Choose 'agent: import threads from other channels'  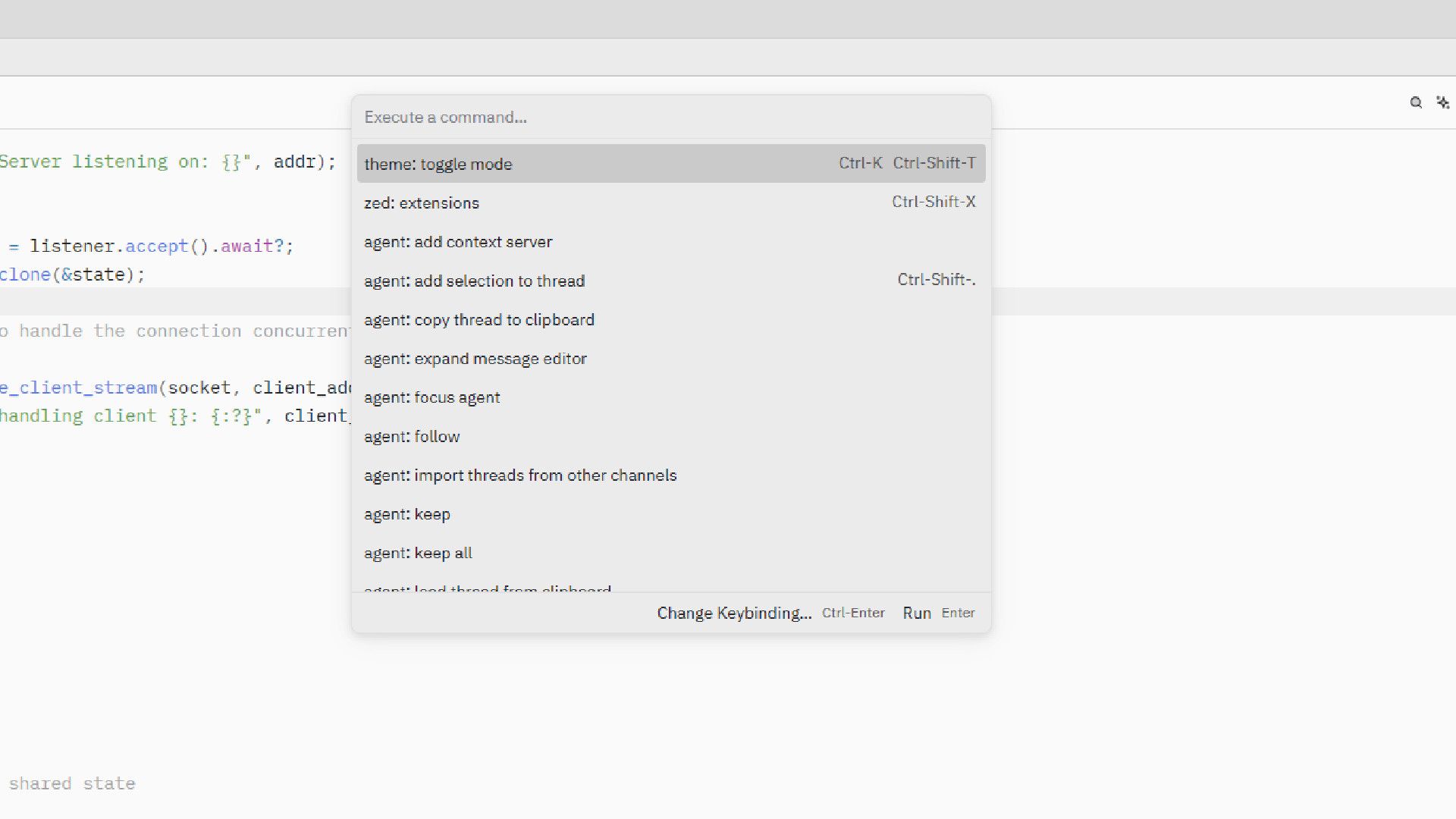tap(671, 475)
